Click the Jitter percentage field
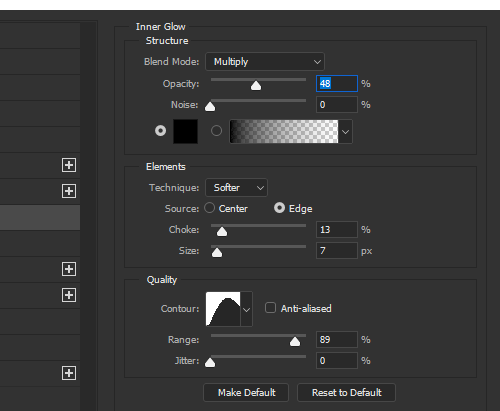 pyautogui.click(x=337, y=360)
